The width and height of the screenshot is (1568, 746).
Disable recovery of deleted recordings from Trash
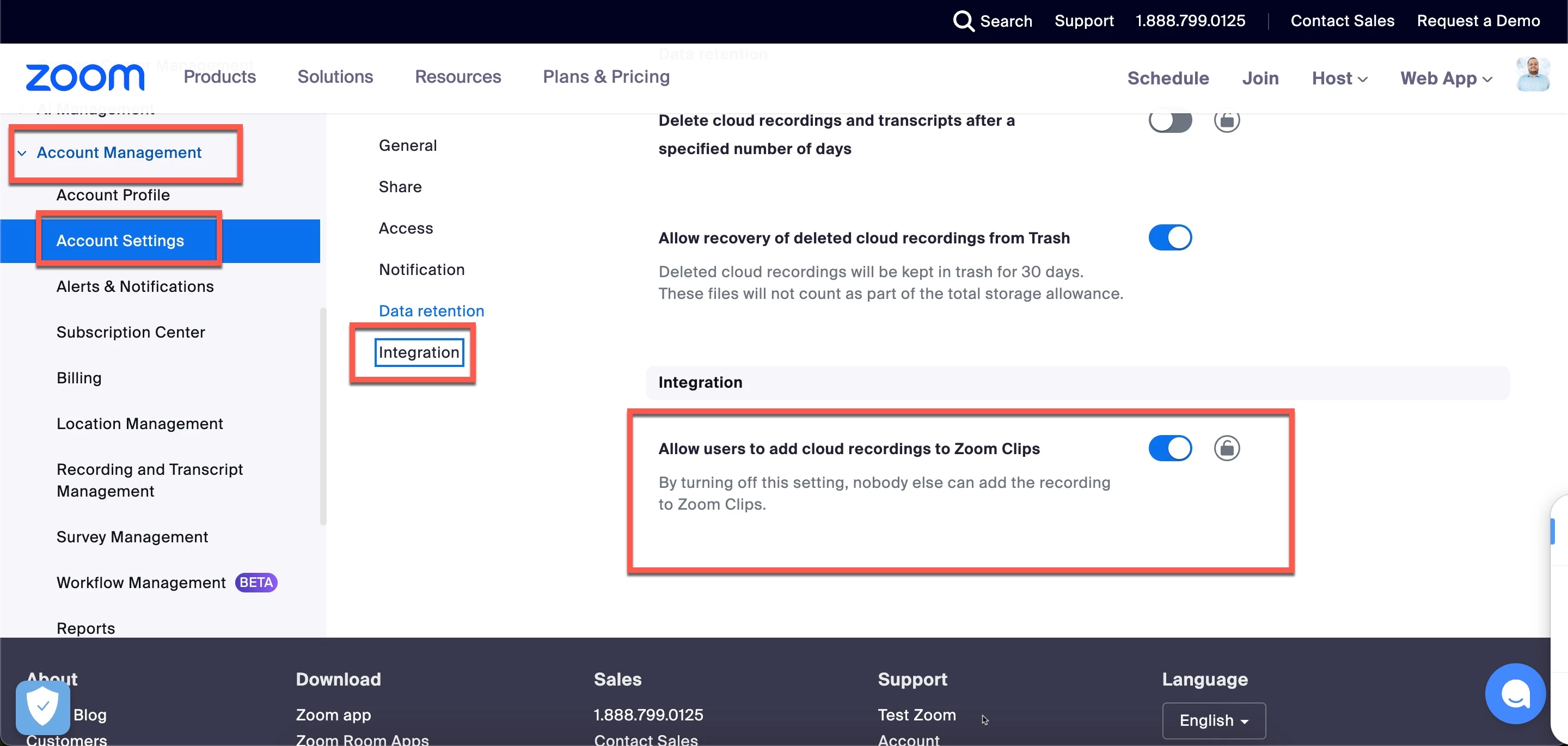tap(1169, 237)
